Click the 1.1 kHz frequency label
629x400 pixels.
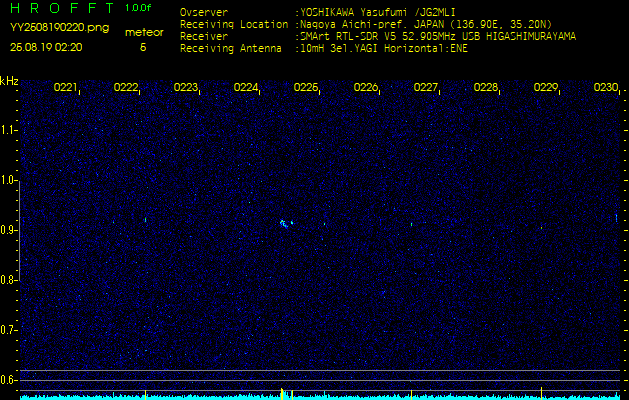[8, 130]
